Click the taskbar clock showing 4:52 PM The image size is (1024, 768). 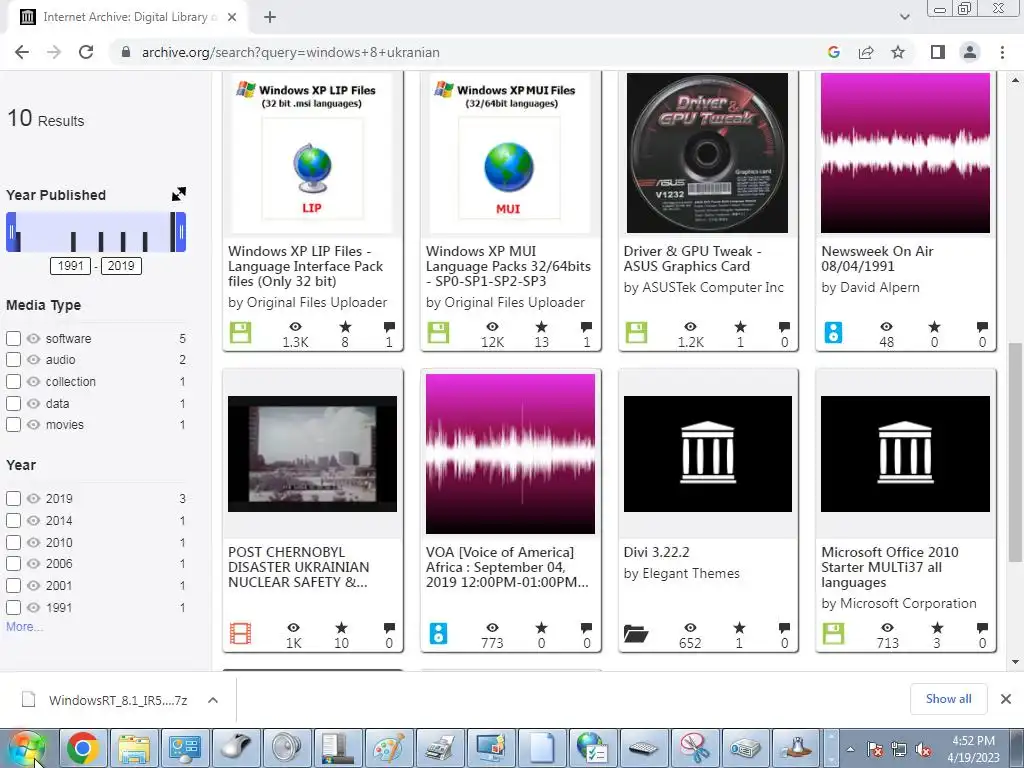coord(973,749)
